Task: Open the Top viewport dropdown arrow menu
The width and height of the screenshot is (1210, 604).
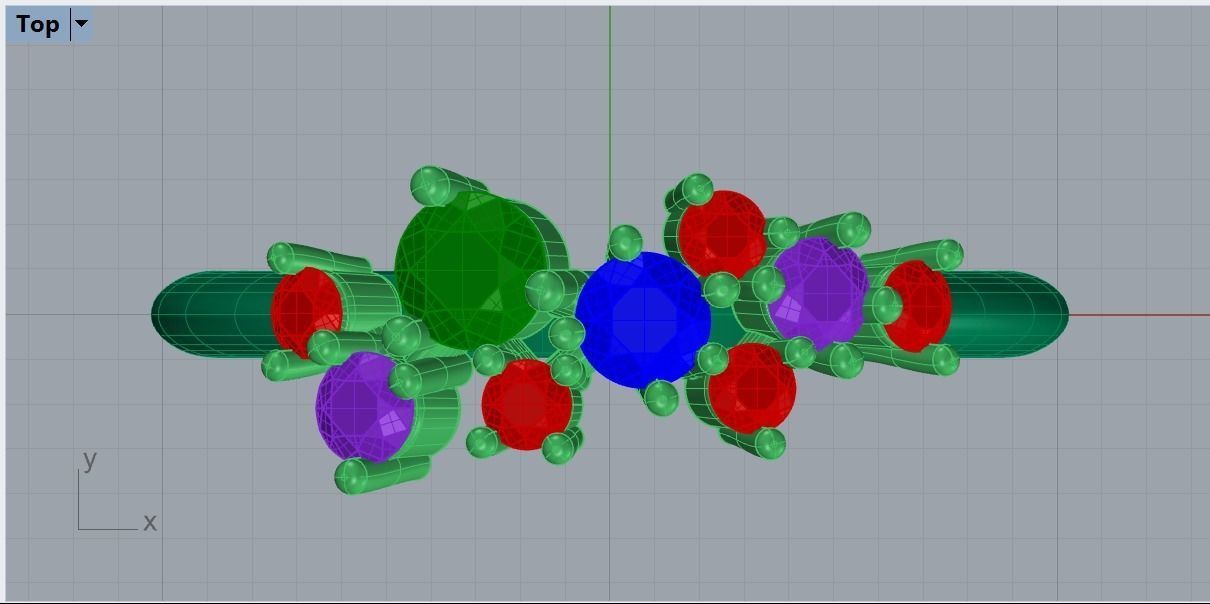Action: pyautogui.click(x=82, y=24)
